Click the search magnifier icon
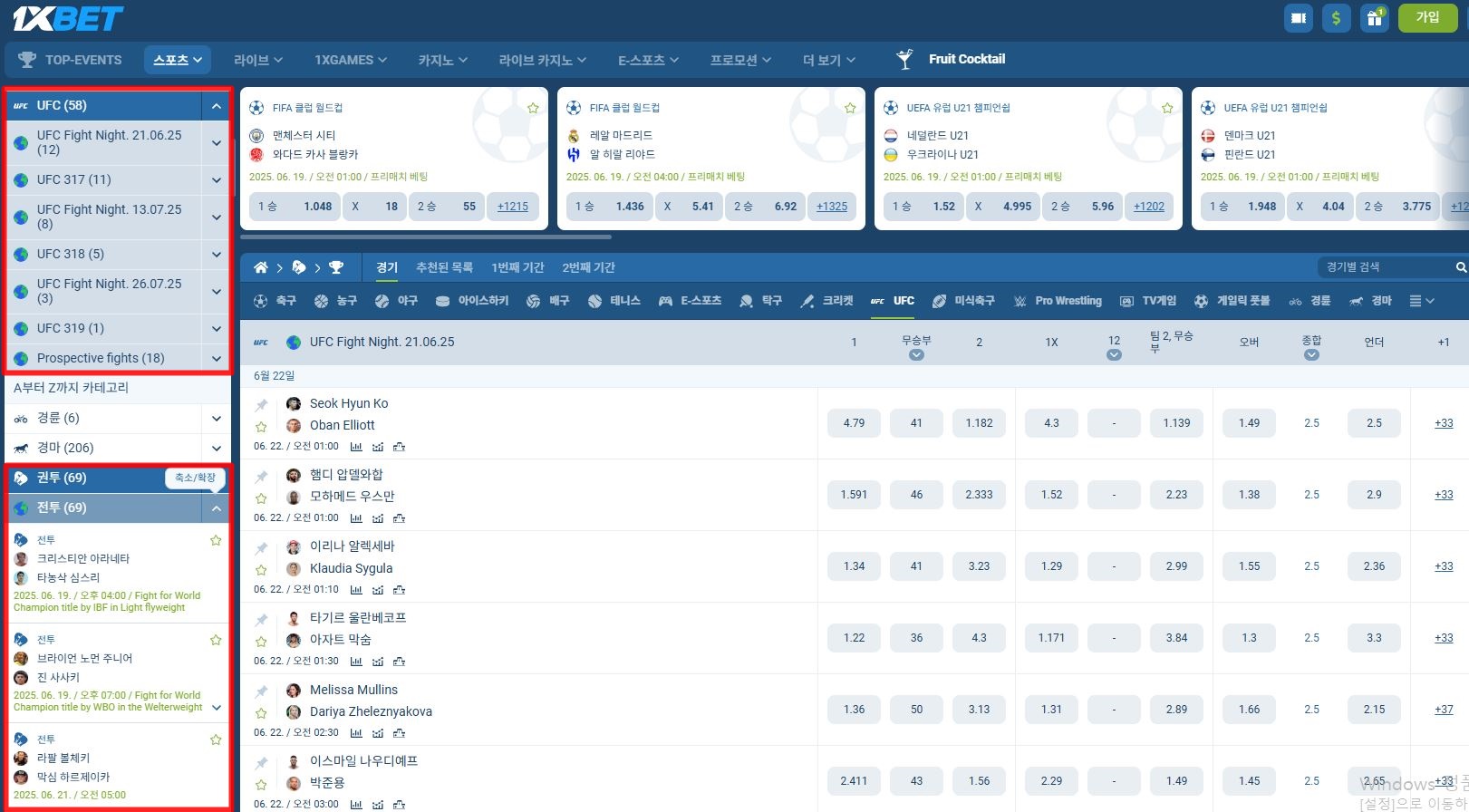The height and width of the screenshot is (812, 1469). click(x=1461, y=267)
